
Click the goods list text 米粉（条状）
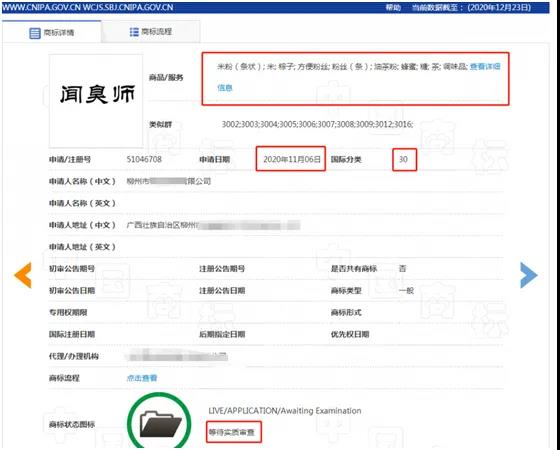[240, 66]
